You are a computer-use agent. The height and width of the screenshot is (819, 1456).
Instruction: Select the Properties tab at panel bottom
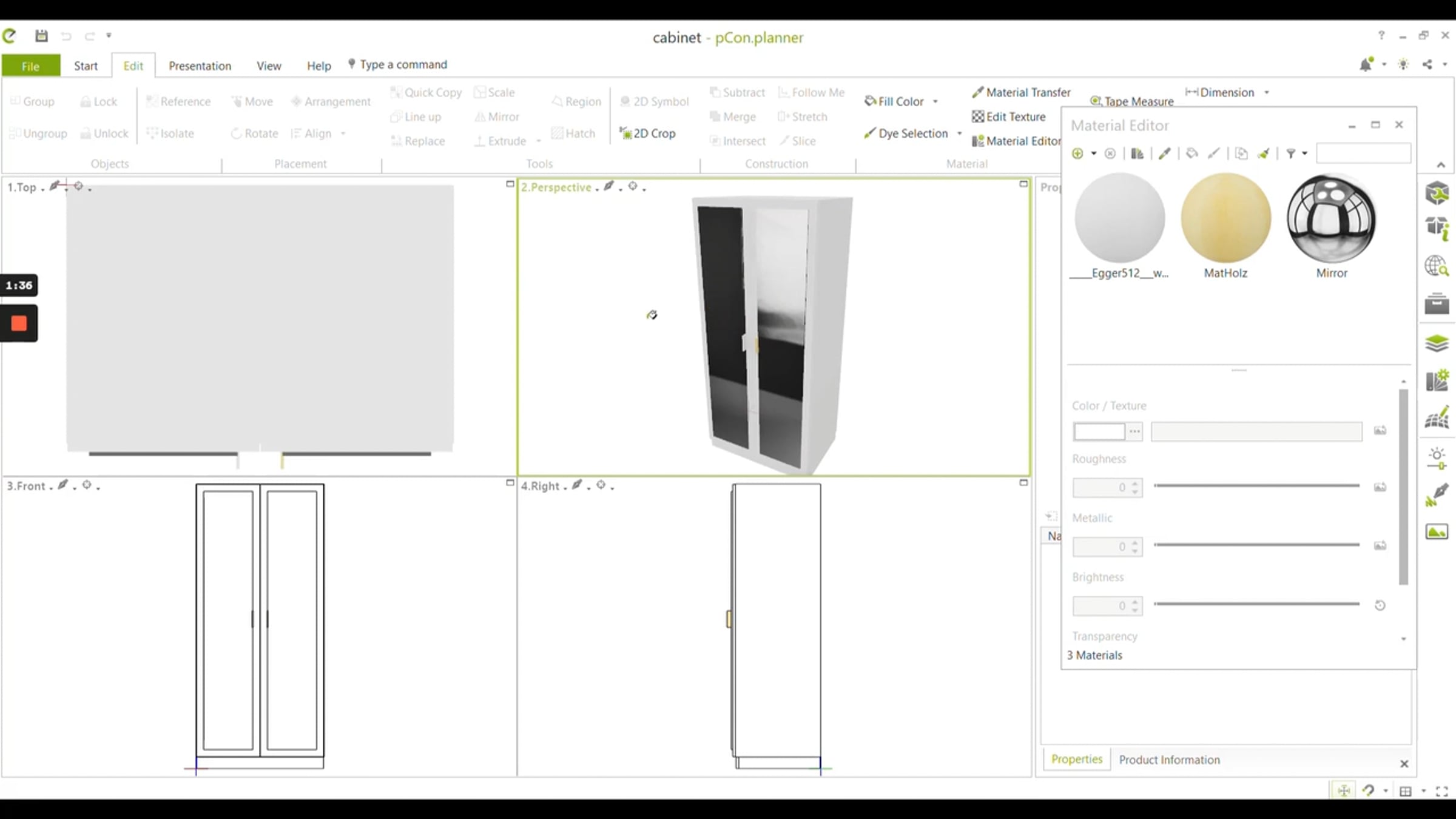coord(1076,759)
